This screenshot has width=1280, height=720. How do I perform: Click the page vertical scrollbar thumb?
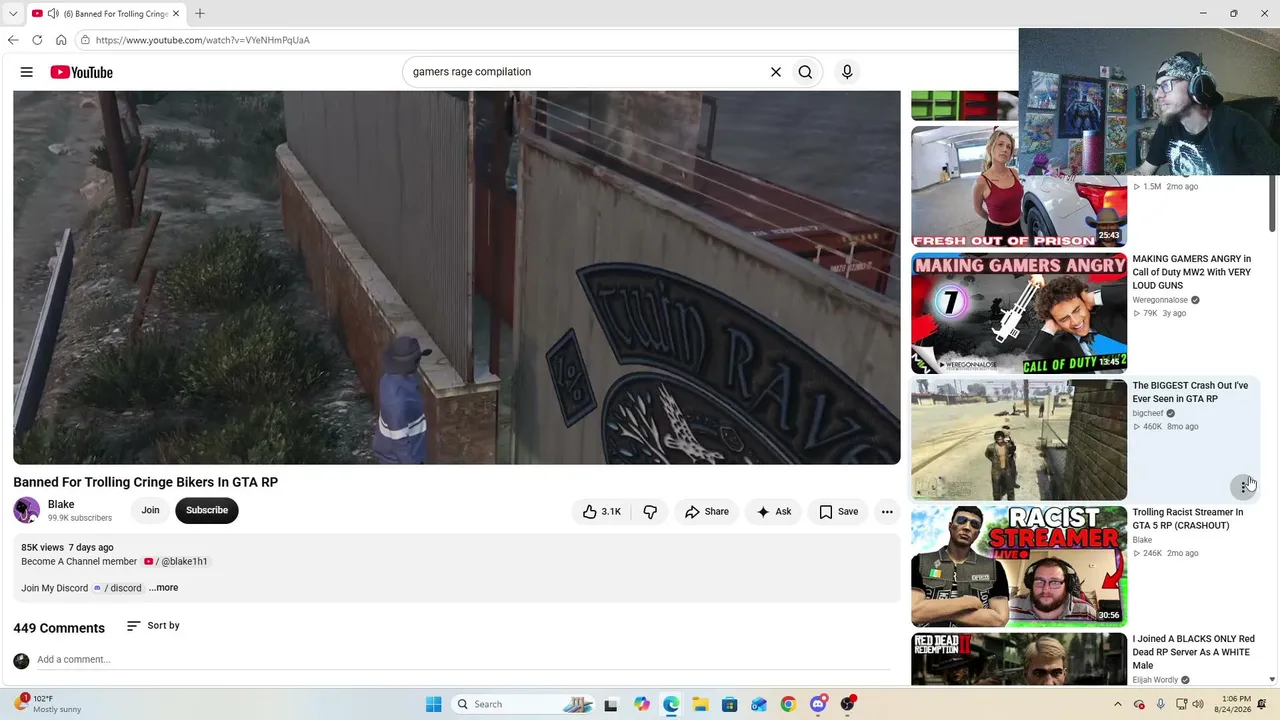[x=1272, y=203]
